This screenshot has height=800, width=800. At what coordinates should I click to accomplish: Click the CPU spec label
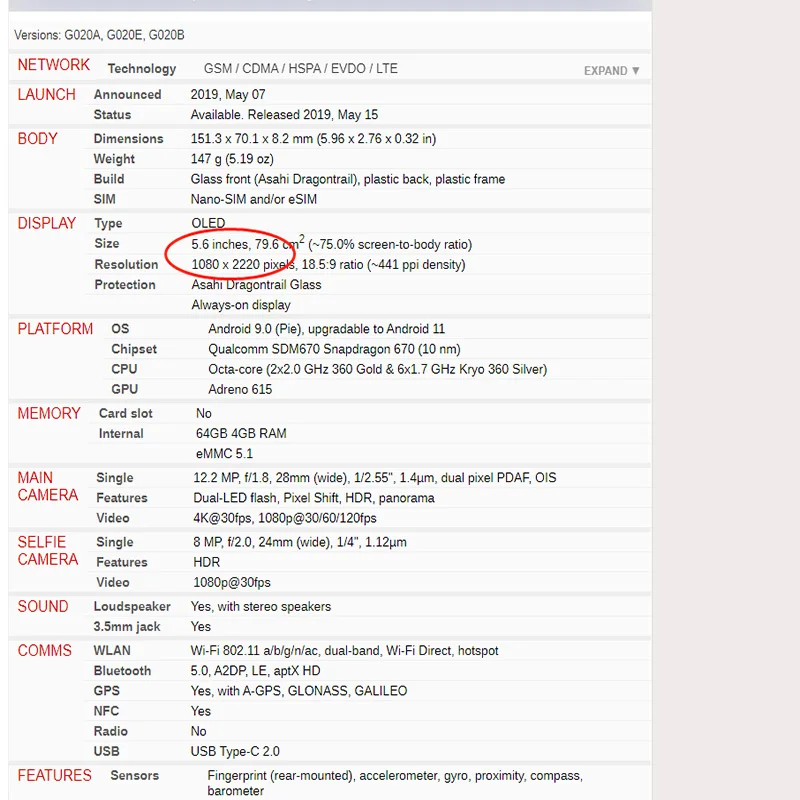[124, 369]
